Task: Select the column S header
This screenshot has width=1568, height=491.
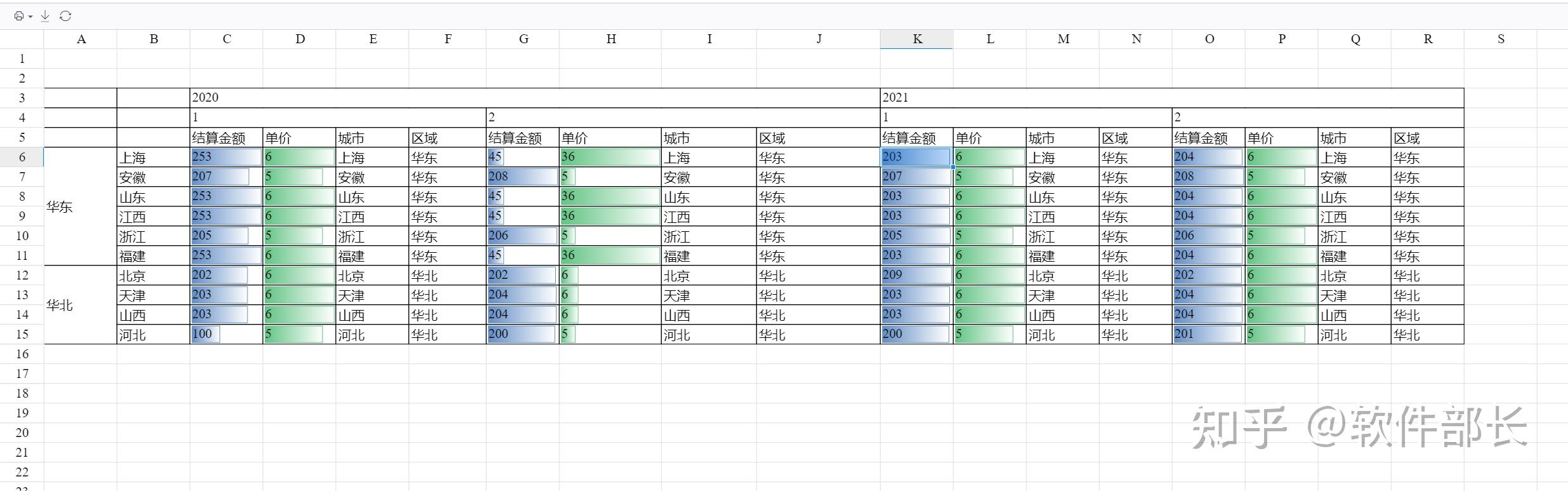Action: pyautogui.click(x=1500, y=39)
